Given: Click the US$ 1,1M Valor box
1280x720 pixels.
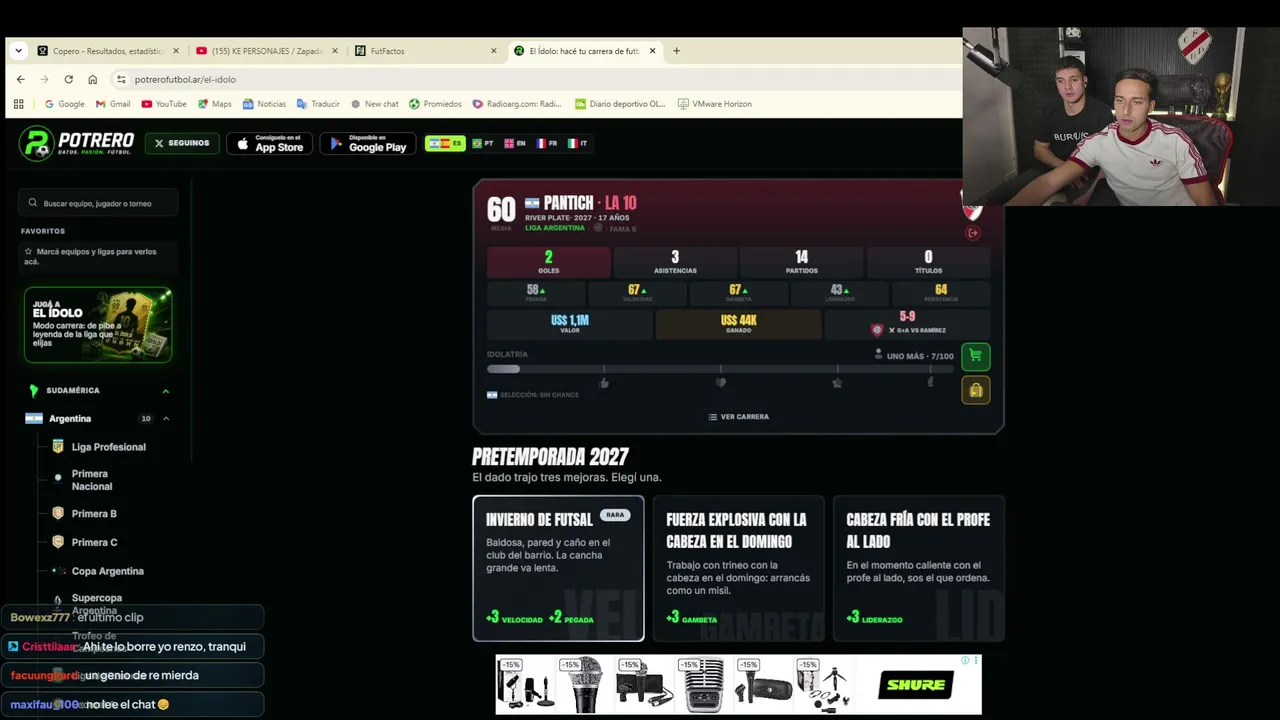Looking at the screenshot, I should point(569,324).
